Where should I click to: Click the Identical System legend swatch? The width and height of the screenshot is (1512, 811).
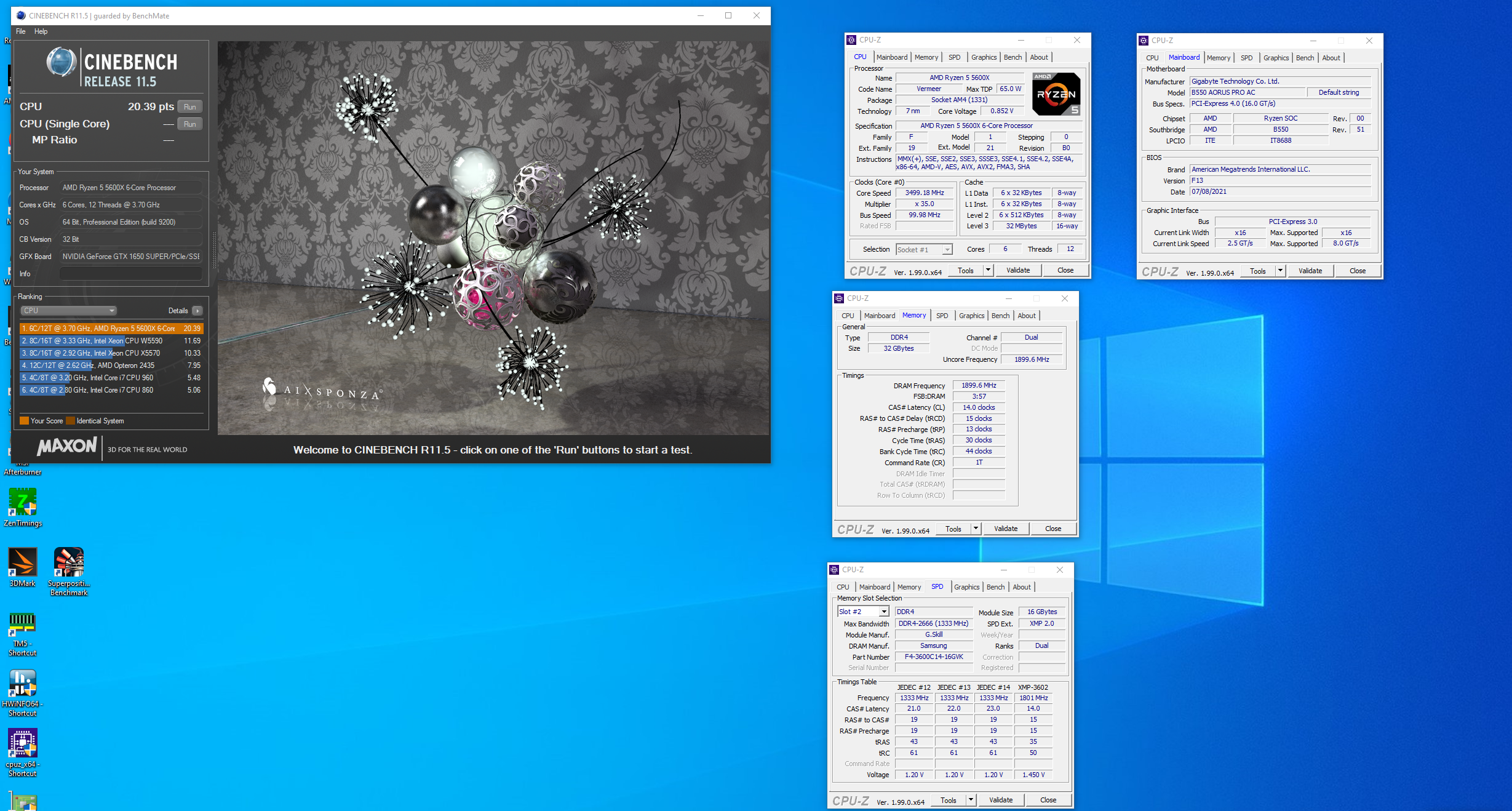tap(70, 421)
